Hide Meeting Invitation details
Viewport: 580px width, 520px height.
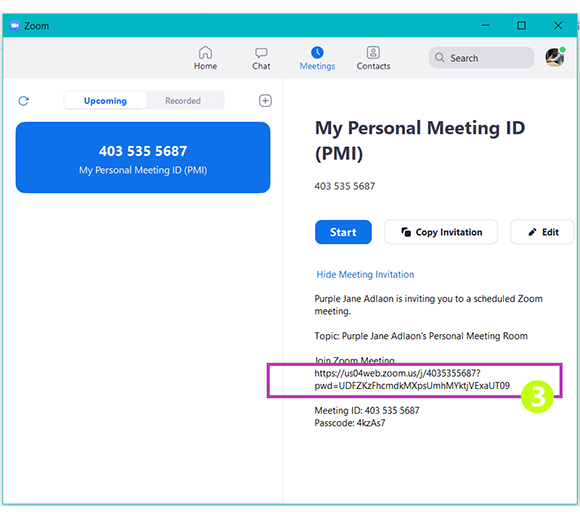(x=365, y=274)
